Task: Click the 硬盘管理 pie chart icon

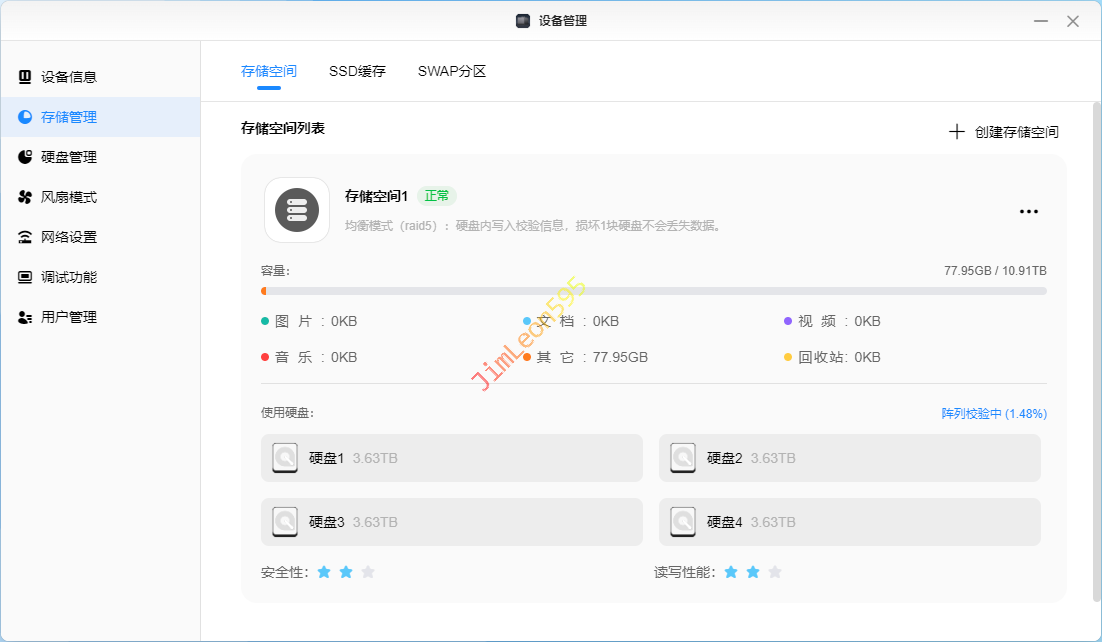Action: [25, 157]
